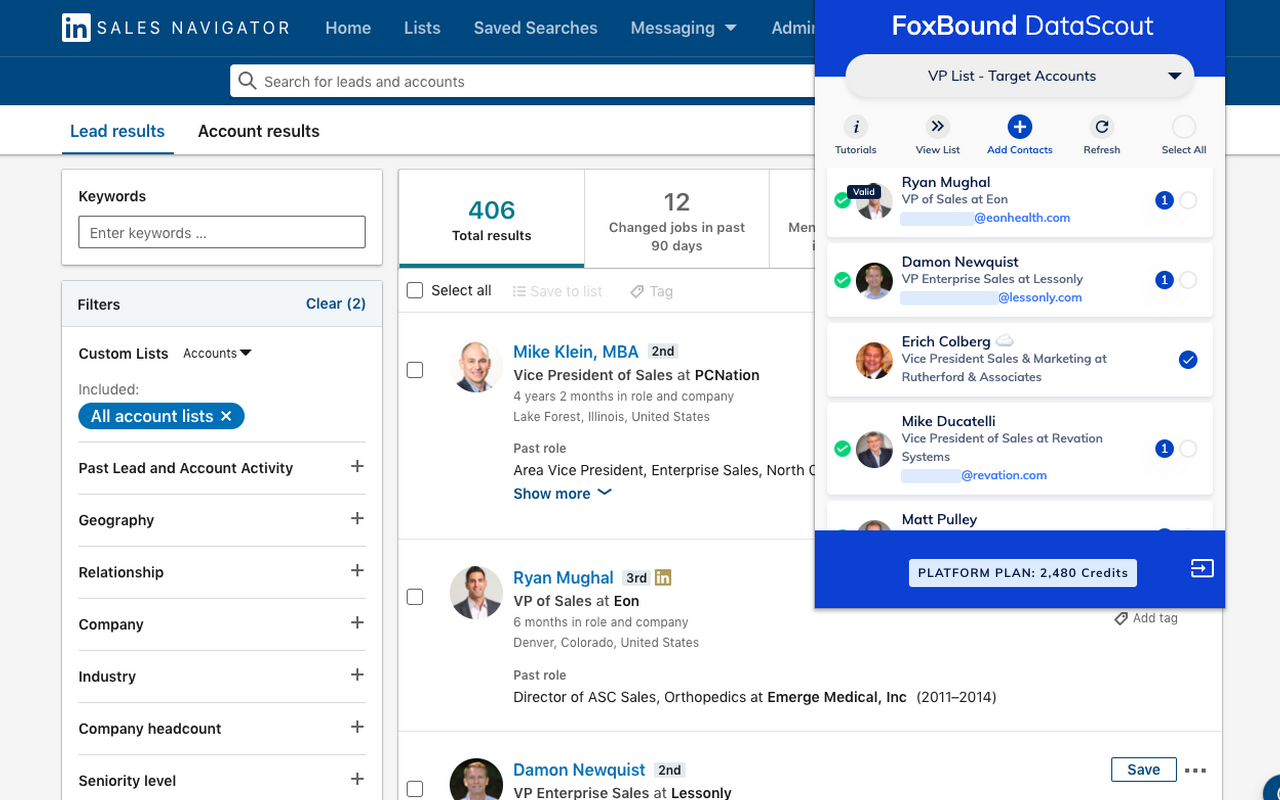The width and height of the screenshot is (1280, 800).
Task: Click the Keywords input field
Action: click(222, 233)
